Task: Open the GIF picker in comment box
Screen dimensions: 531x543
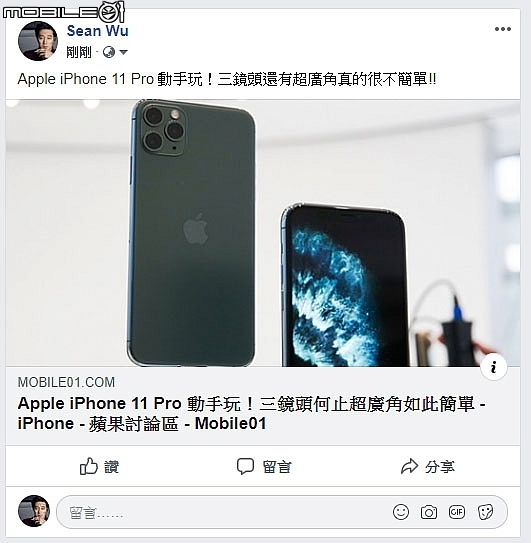Action: (x=457, y=512)
